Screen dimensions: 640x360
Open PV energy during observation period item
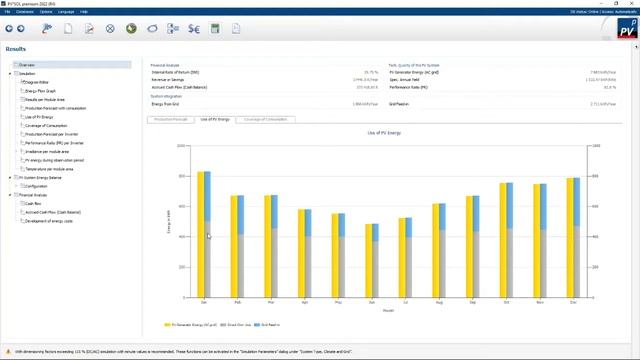54,160
